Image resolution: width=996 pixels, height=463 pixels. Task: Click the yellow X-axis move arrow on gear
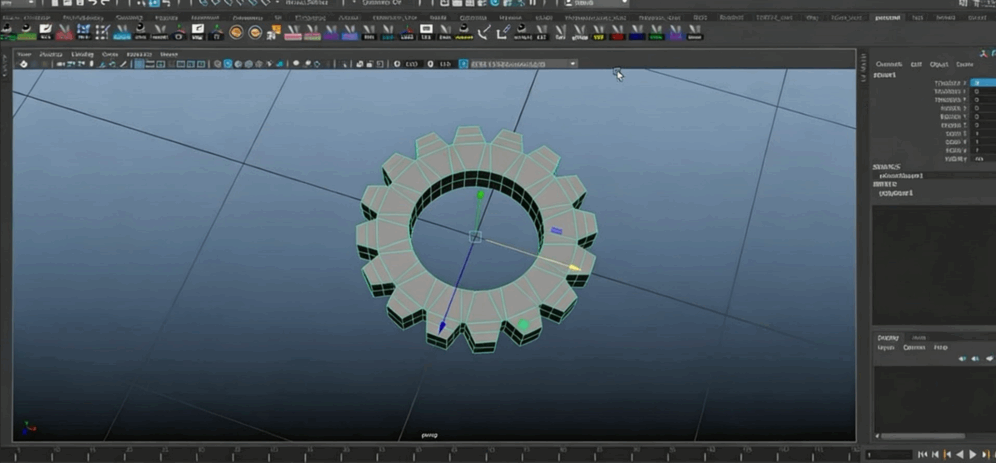coord(574,267)
